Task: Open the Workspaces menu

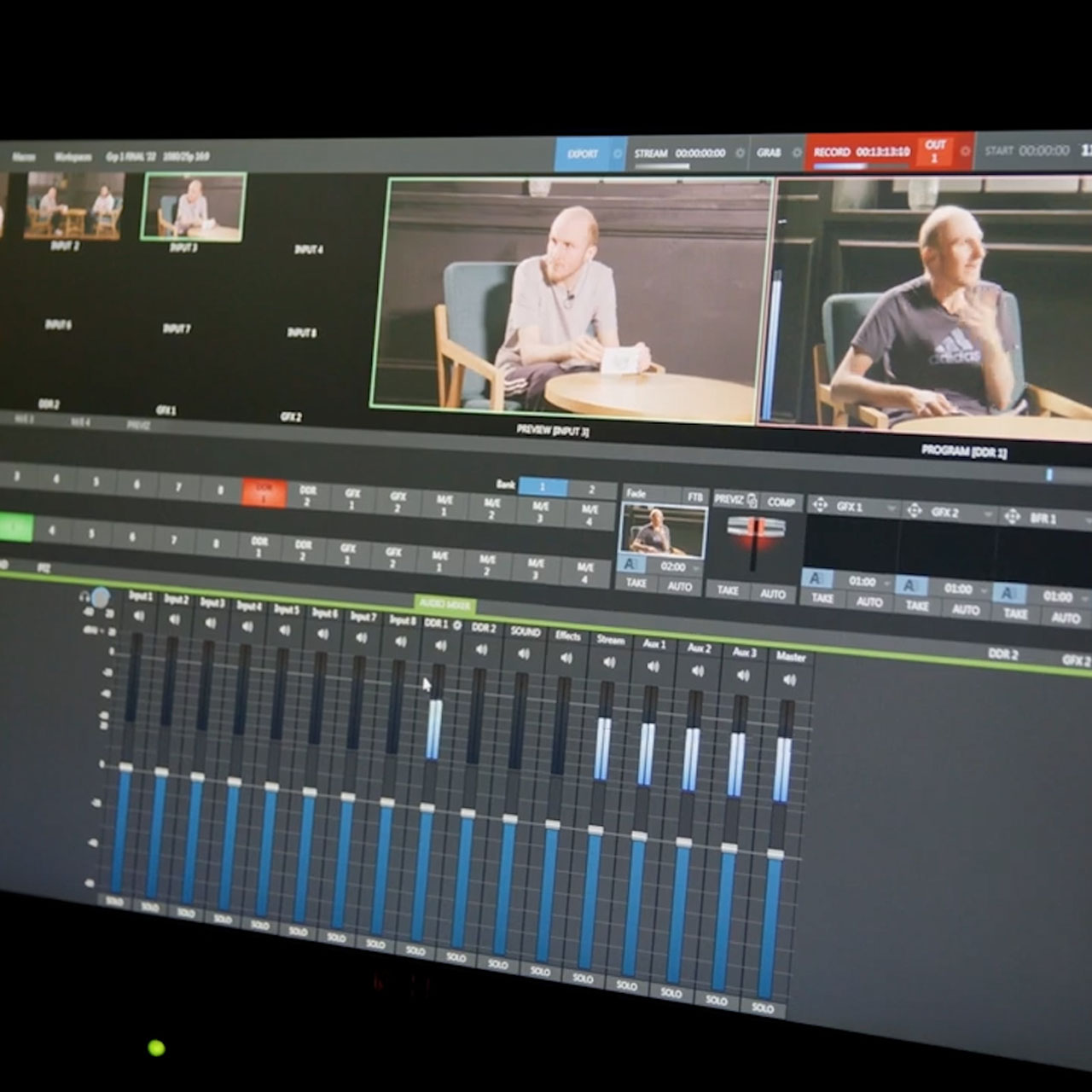Action: 75,156
